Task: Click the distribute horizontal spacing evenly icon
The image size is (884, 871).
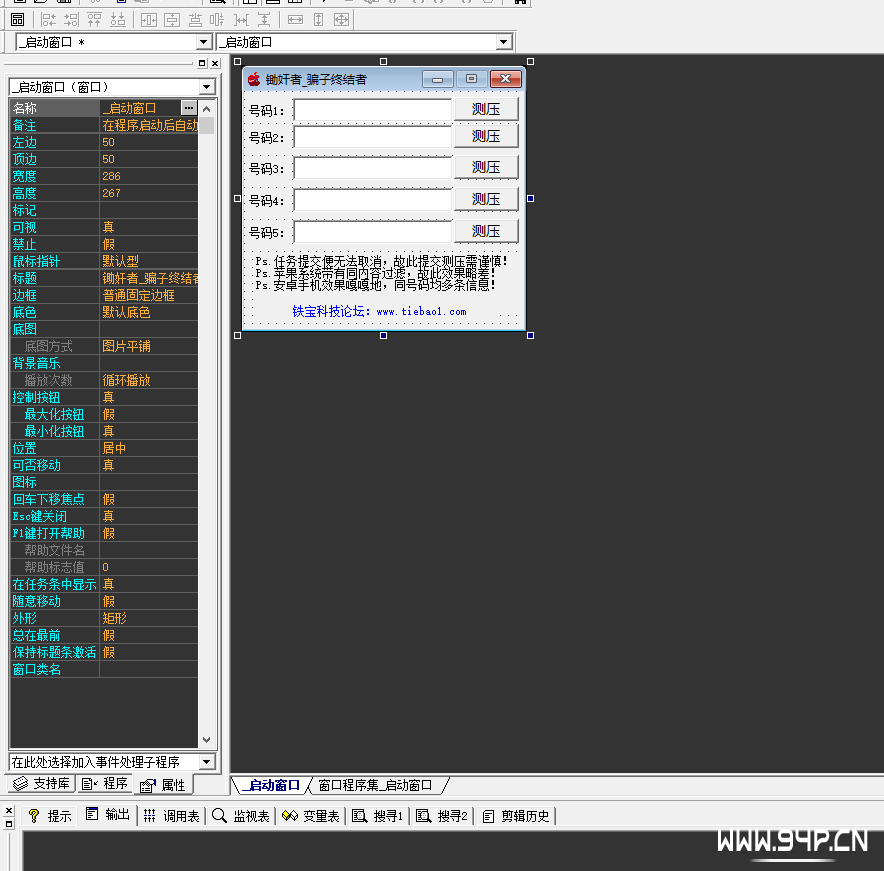Action: (241, 20)
